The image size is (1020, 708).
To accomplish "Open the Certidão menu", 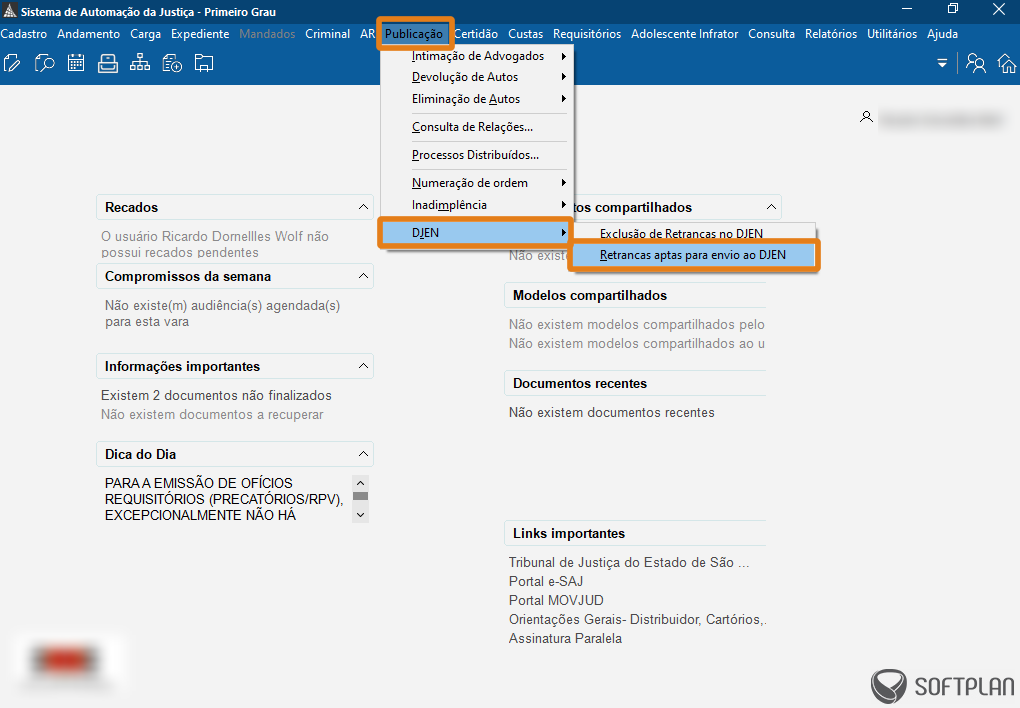I will (476, 34).
